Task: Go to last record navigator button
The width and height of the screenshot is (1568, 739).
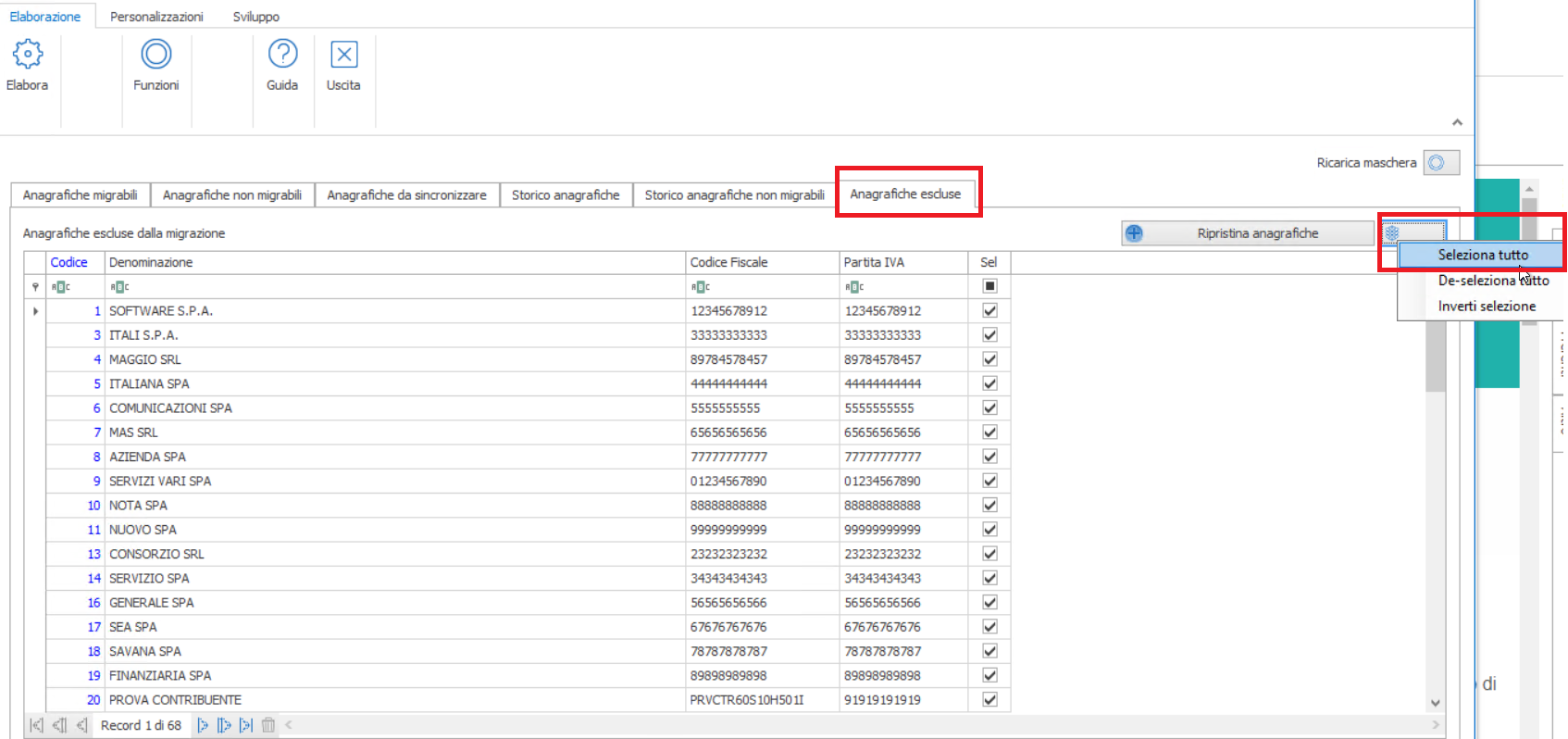Action: [246, 725]
